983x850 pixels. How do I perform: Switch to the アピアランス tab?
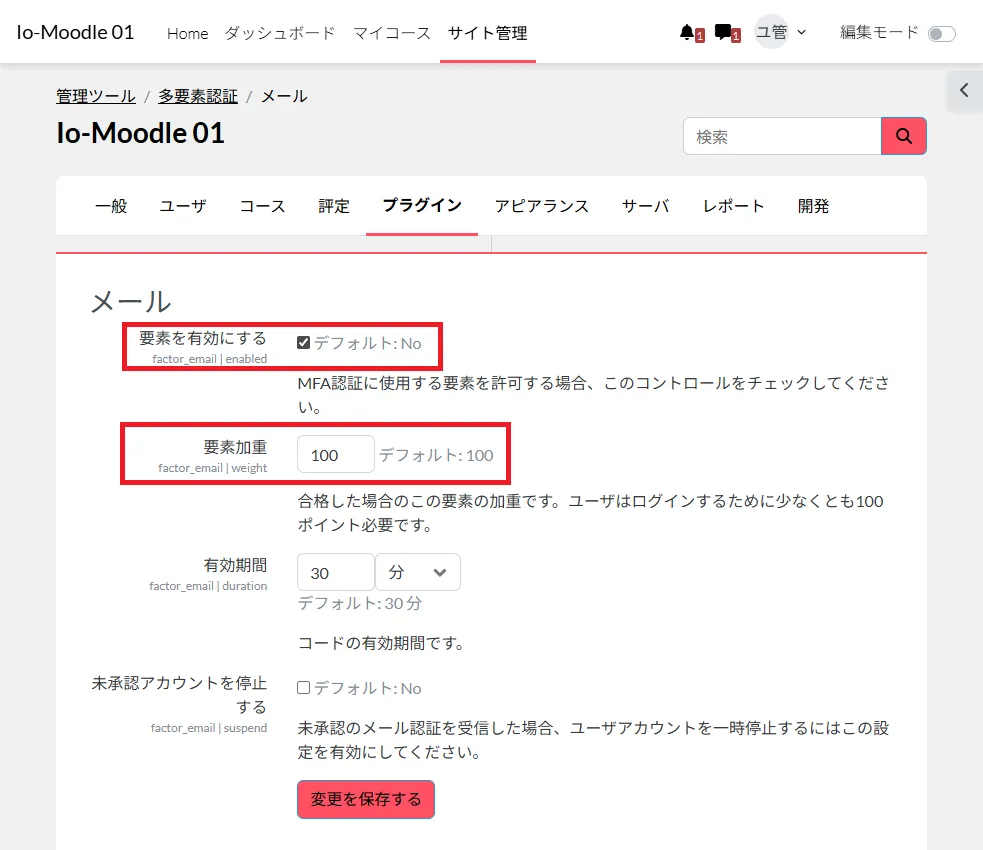pyautogui.click(x=542, y=206)
